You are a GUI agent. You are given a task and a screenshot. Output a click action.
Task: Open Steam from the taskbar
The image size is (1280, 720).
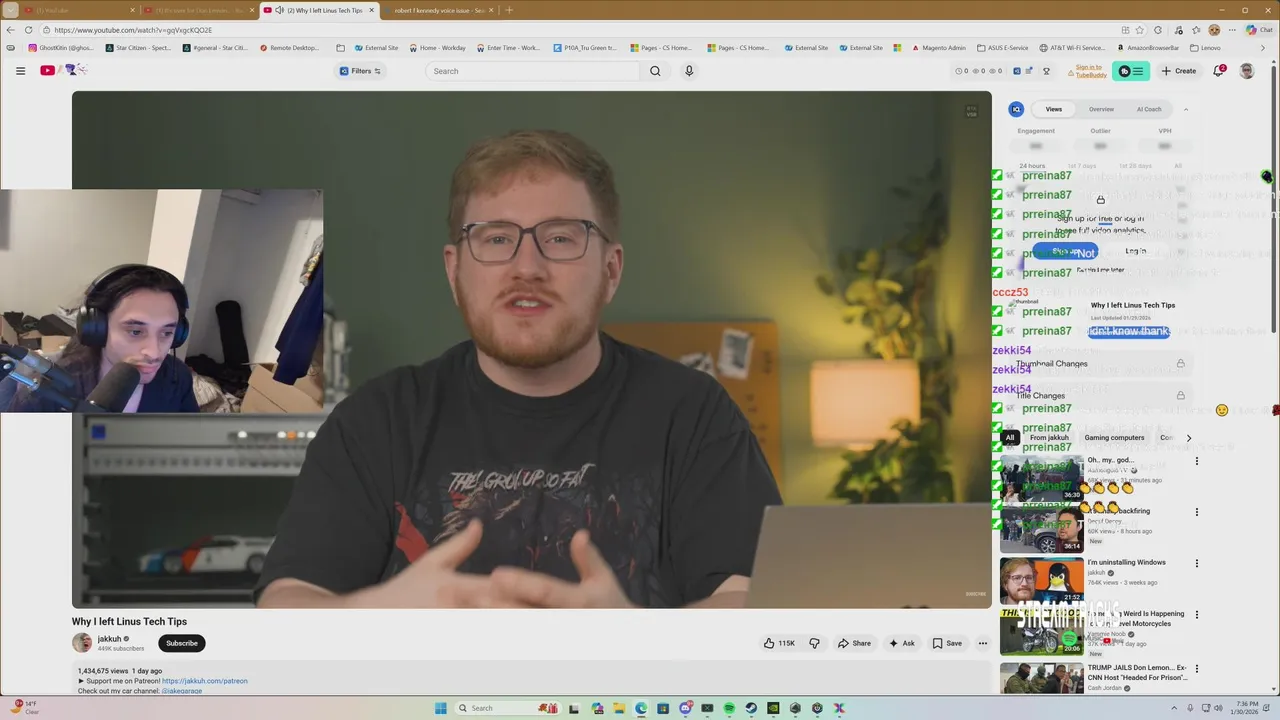pyautogui.click(x=751, y=708)
